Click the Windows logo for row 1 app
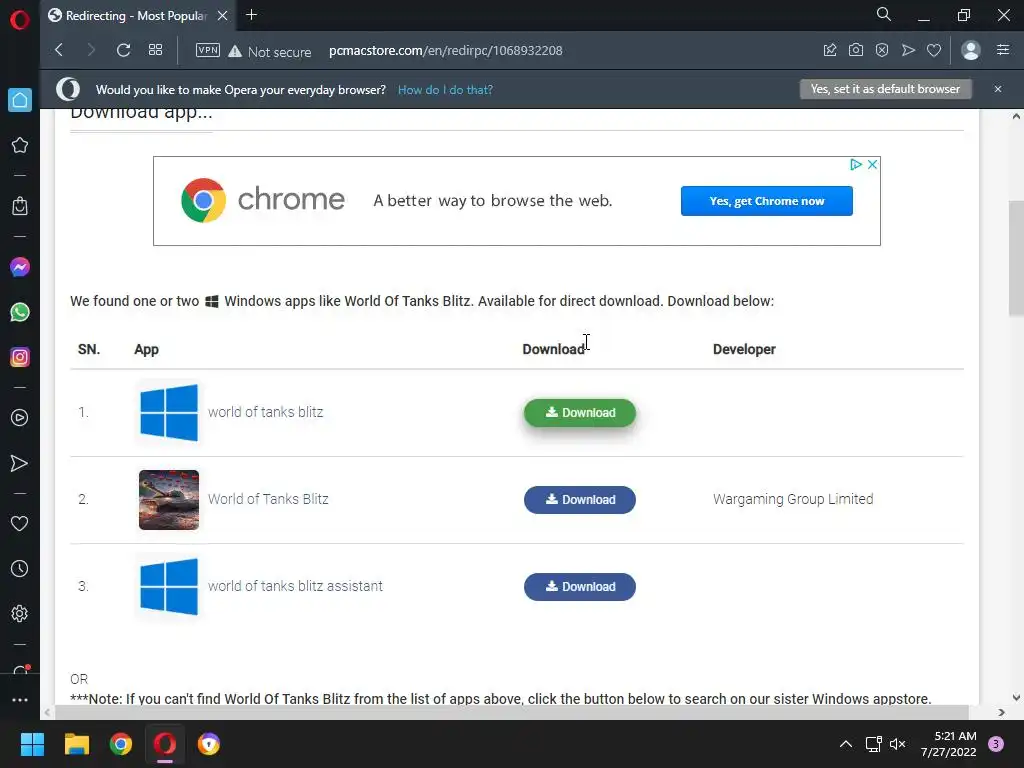Viewport: 1024px width, 768px height. pos(169,413)
